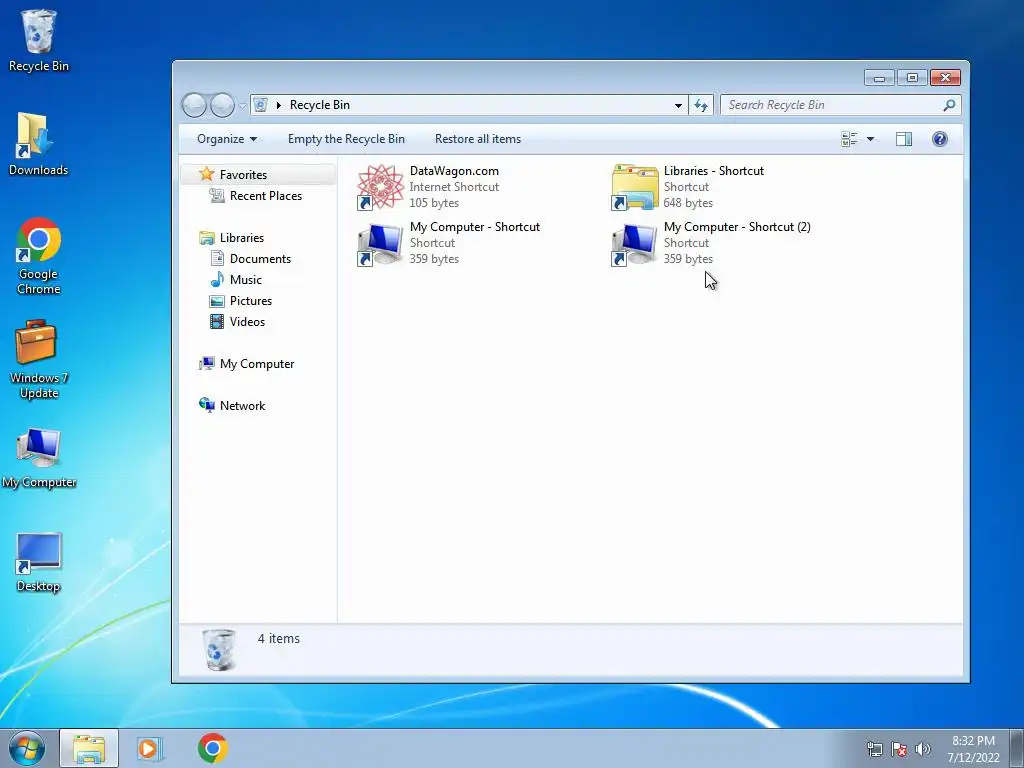This screenshot has height=768, width=1024.
Task: Click Windows Explorer on the taskbar
Action: coord(89,748)
